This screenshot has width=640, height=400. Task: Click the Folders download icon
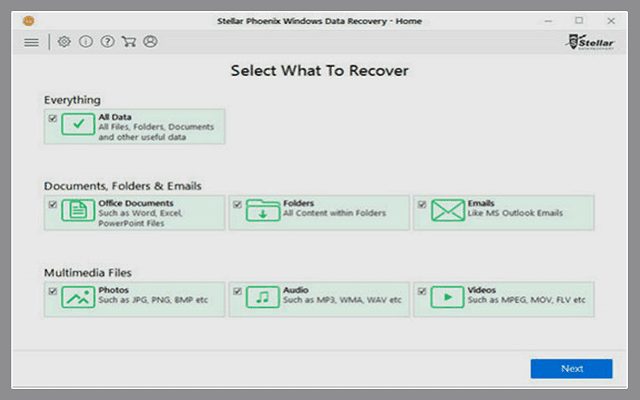[x=263, y=211]
